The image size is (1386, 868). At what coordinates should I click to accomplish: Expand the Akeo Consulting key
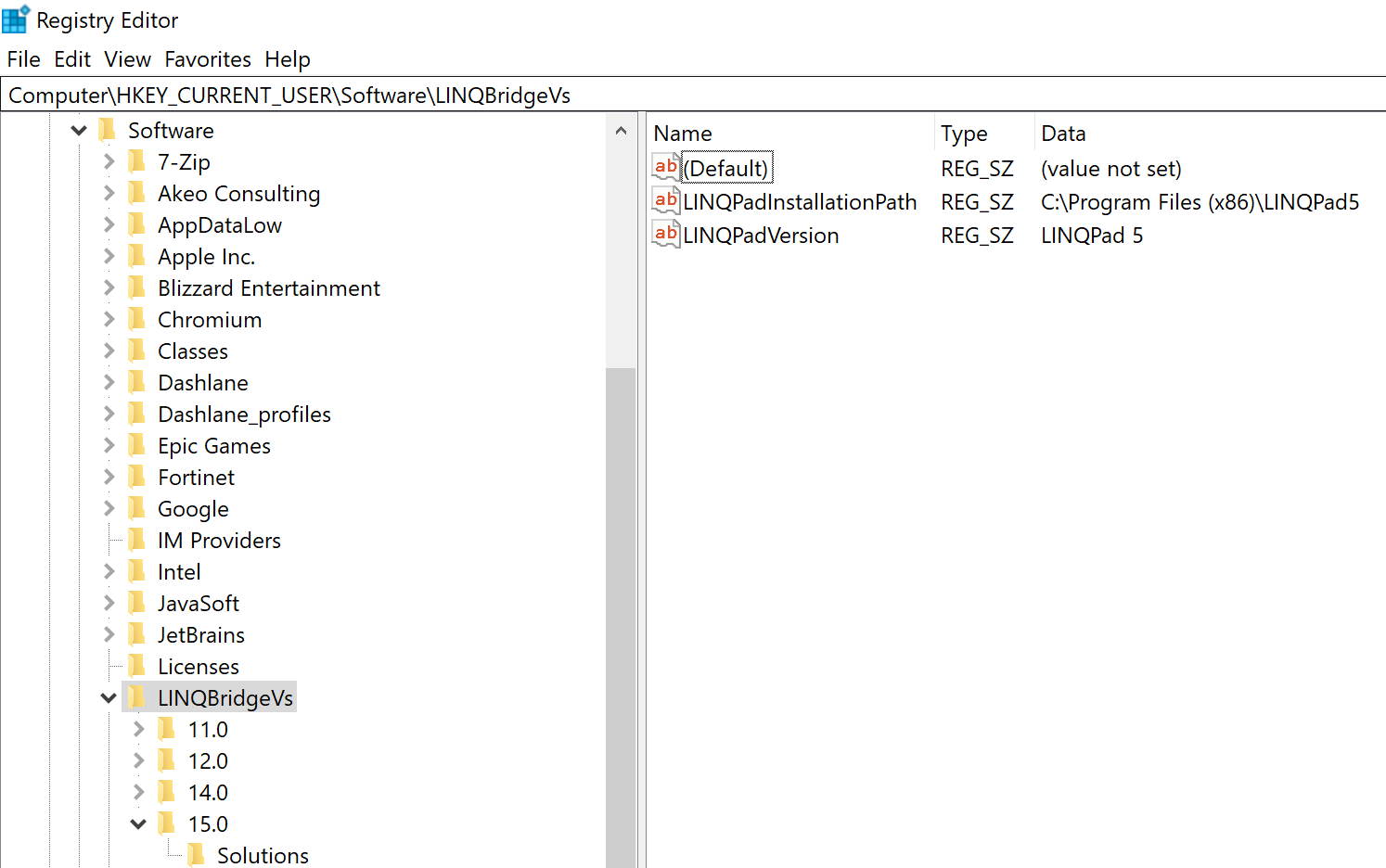[x=109, y=193]
